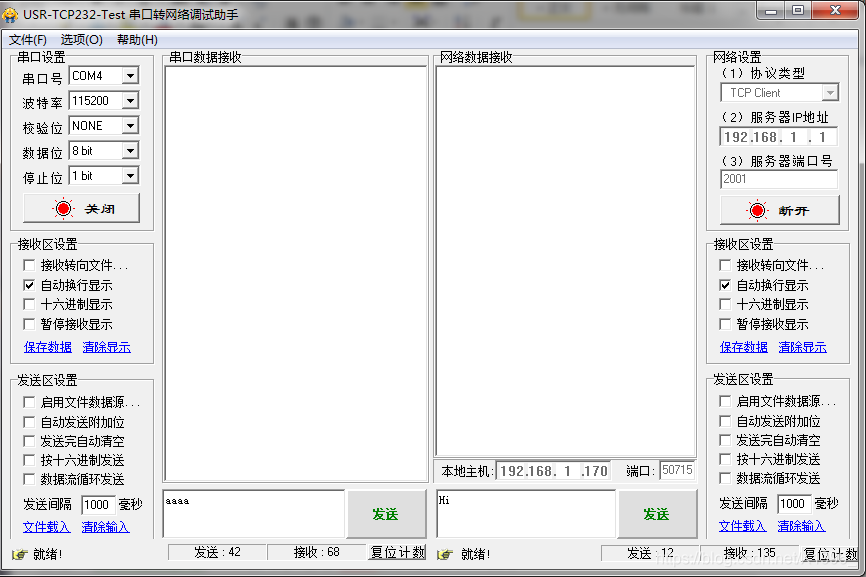Toggle network 接收转向文件 checkbox

[x=725, y=266]
